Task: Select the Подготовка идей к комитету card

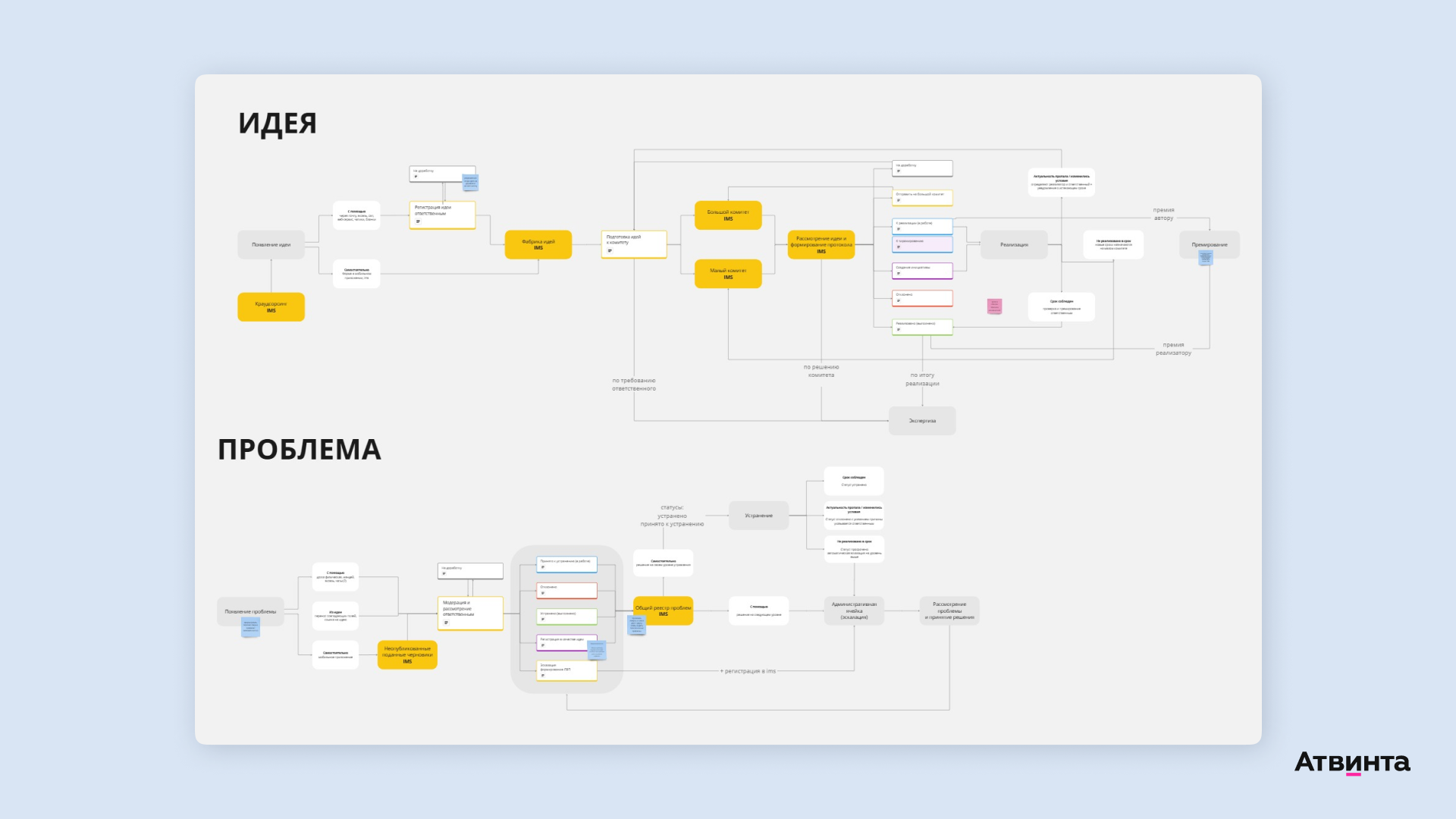Action: point(634,244)
